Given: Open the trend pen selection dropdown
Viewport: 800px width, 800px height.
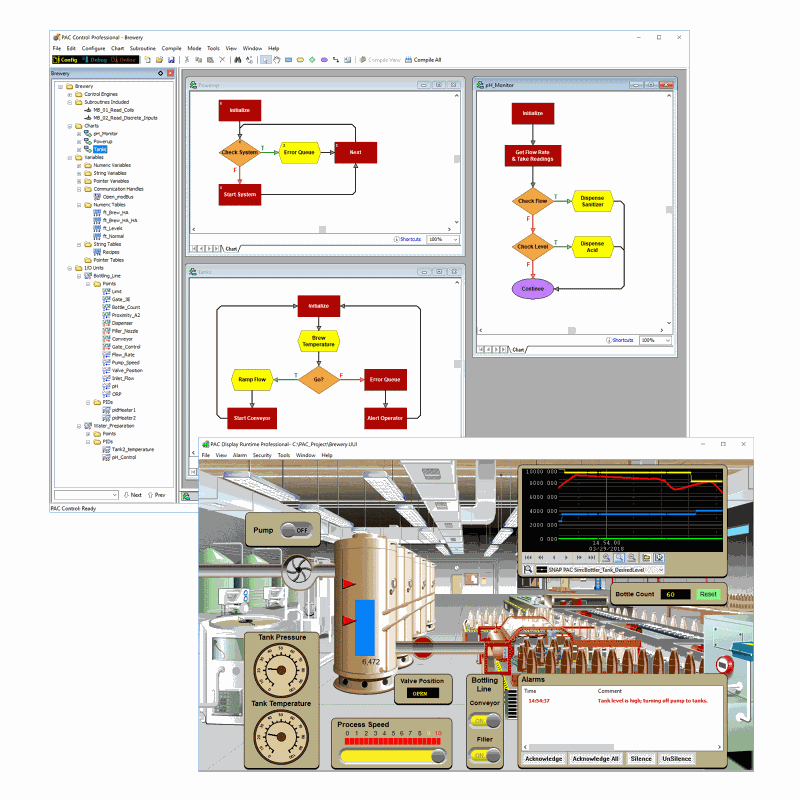Looking at the screenshot, I should (x=660, y=569).
